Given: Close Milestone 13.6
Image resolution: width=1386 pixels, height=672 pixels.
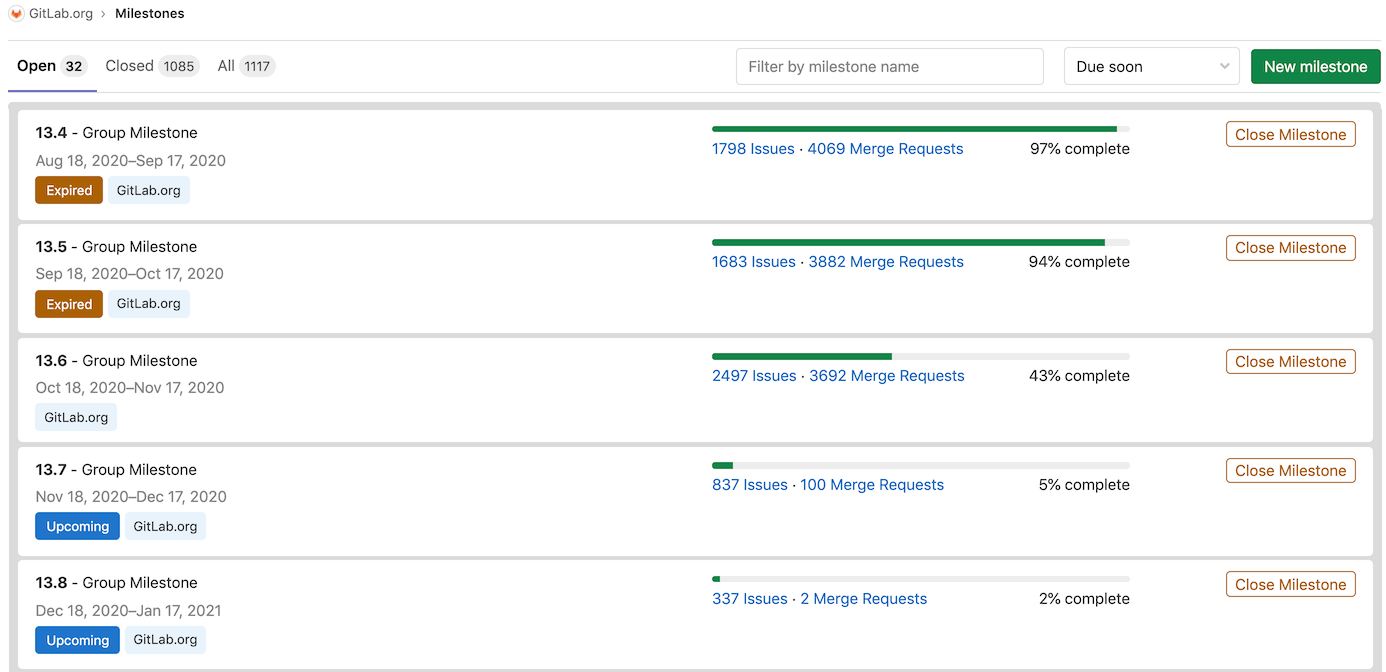Looking at the screenshot, I should coord(1290,362).
